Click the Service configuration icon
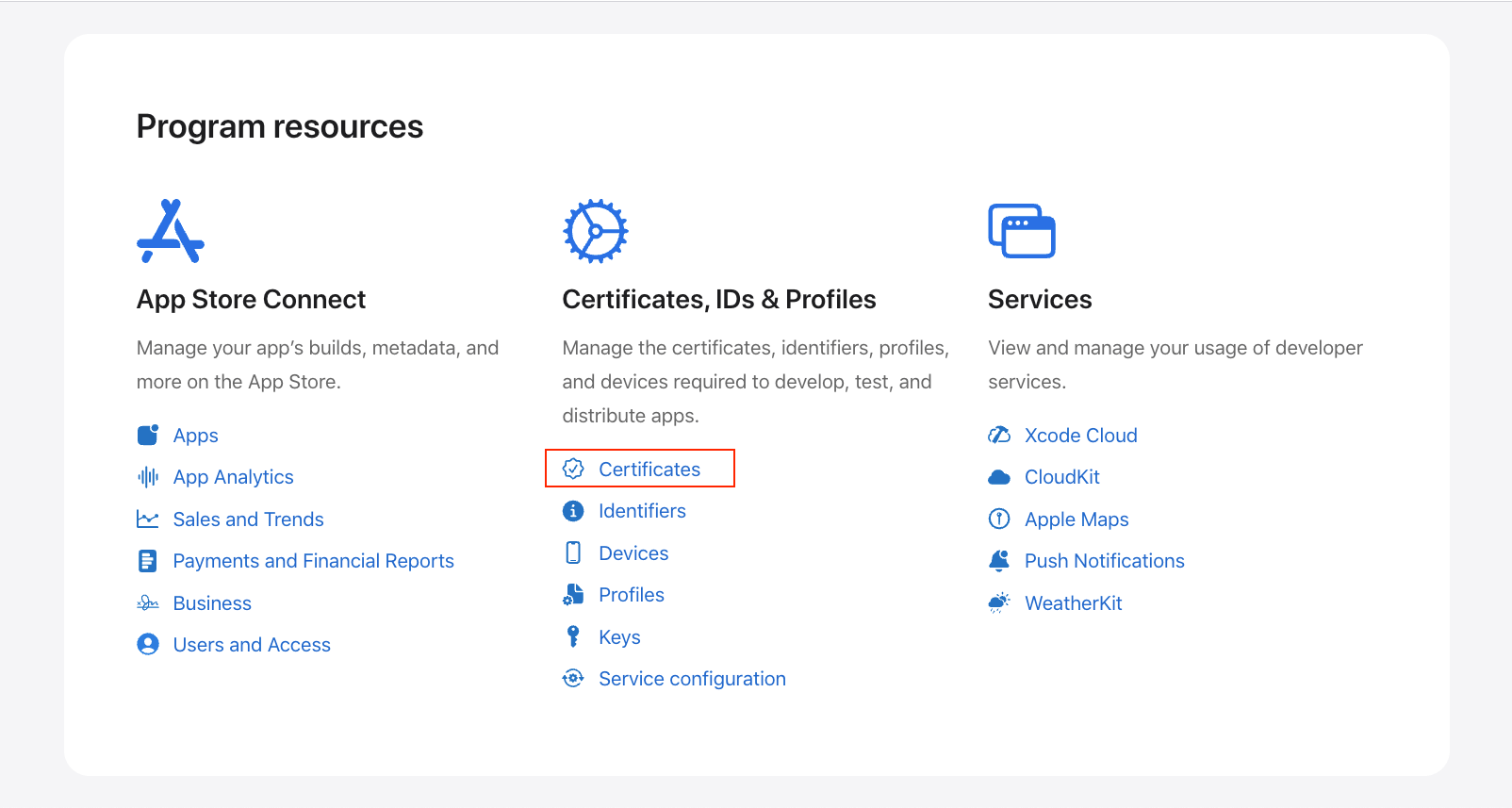The height and width of the screenshot is (808, 1512). click(573, 678)
